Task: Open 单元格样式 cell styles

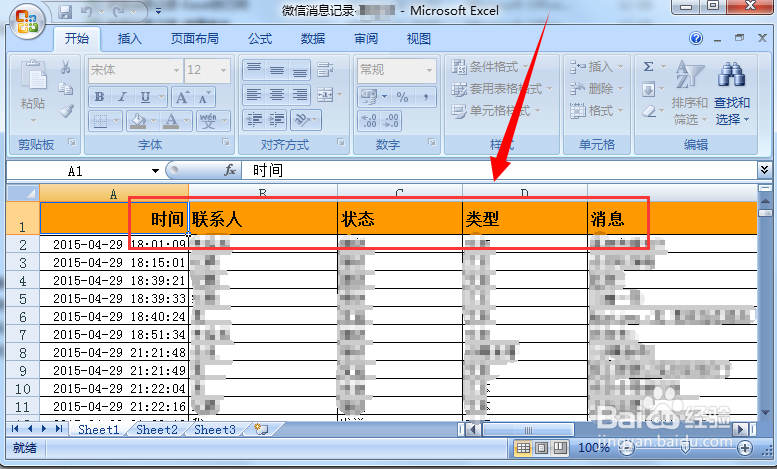Action: tap(496, 111)
